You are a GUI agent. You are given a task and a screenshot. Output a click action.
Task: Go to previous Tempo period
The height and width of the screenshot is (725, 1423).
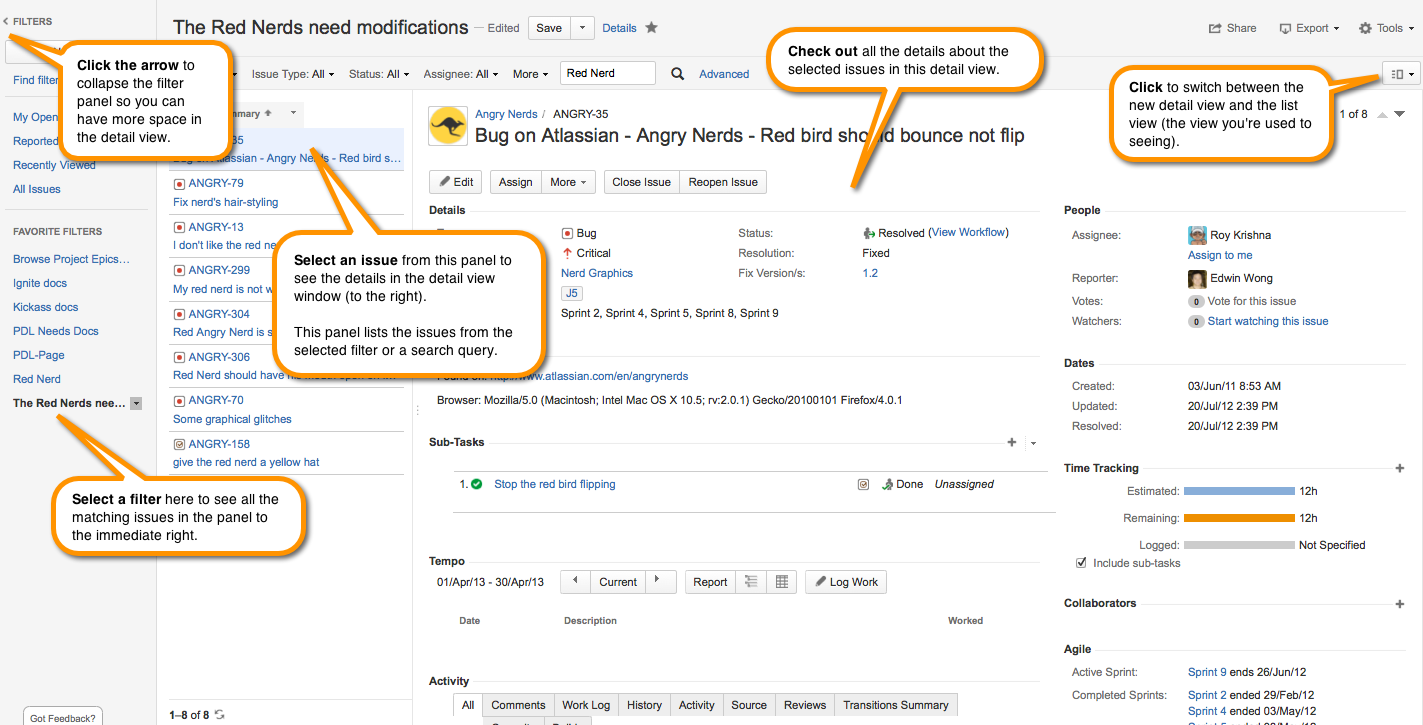click(x=575, y=581)
